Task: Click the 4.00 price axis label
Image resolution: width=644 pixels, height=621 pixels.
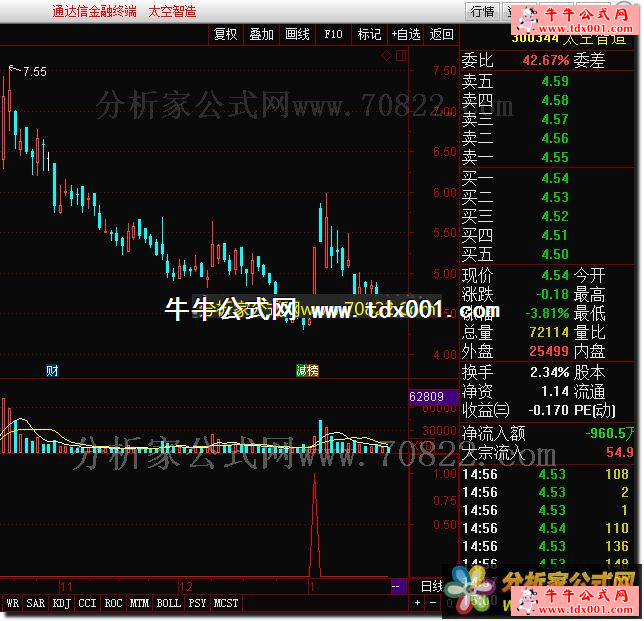Action: point(445,354)
